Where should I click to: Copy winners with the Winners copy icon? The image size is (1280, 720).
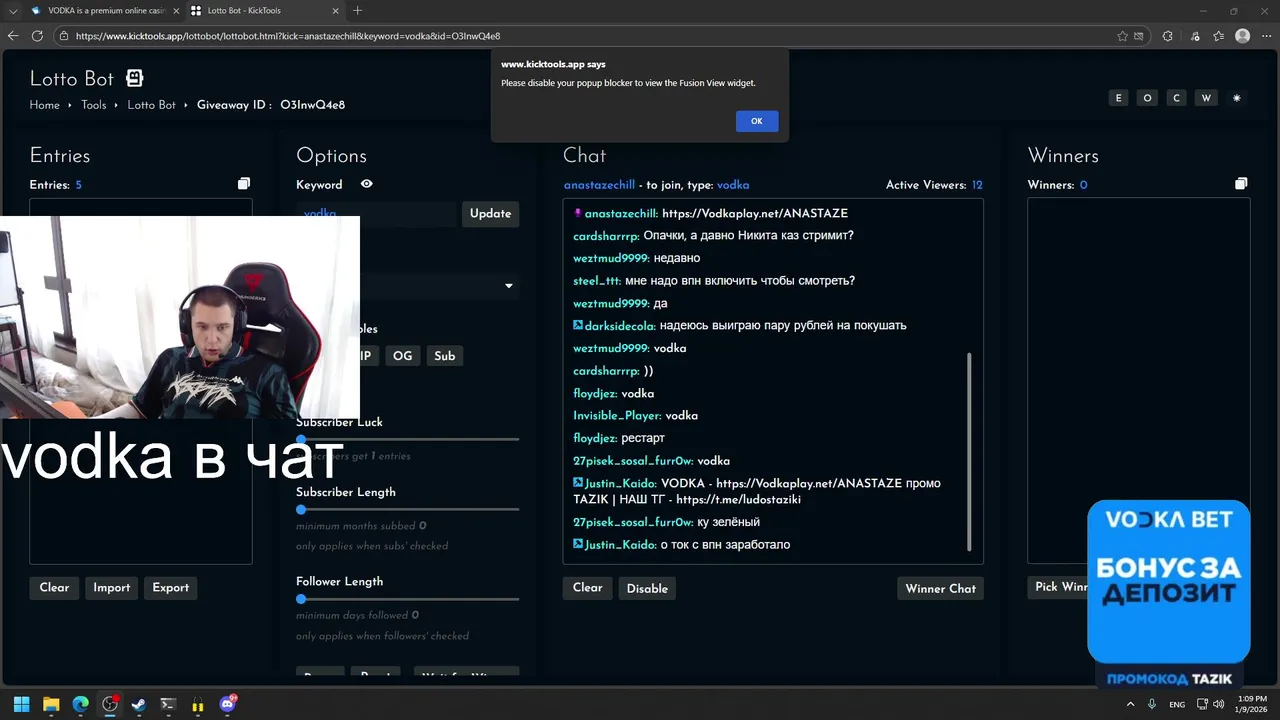click(1241, 184)
